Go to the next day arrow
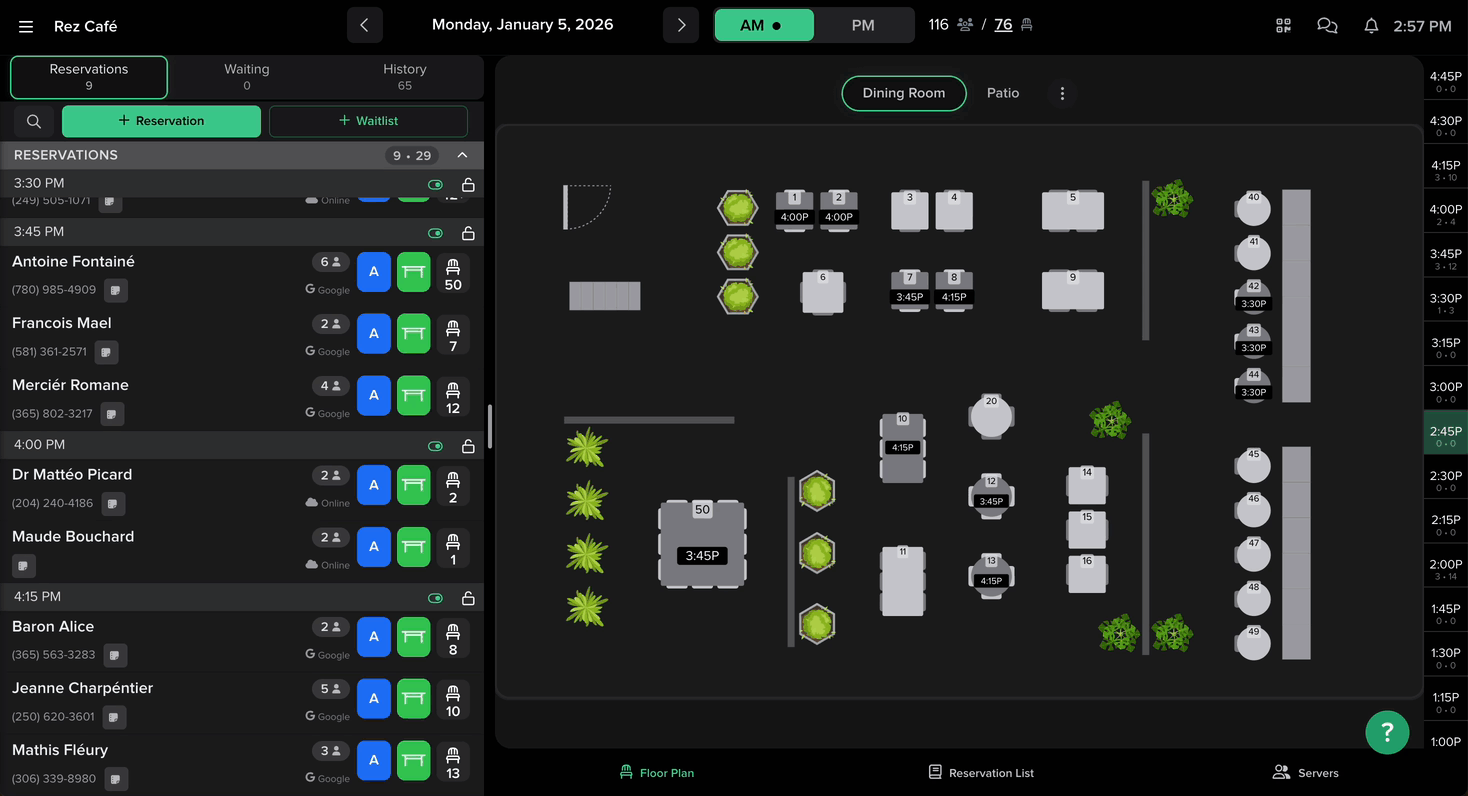Image resolution: width=1468 pixels, height=796 pixels. point(681,26)
